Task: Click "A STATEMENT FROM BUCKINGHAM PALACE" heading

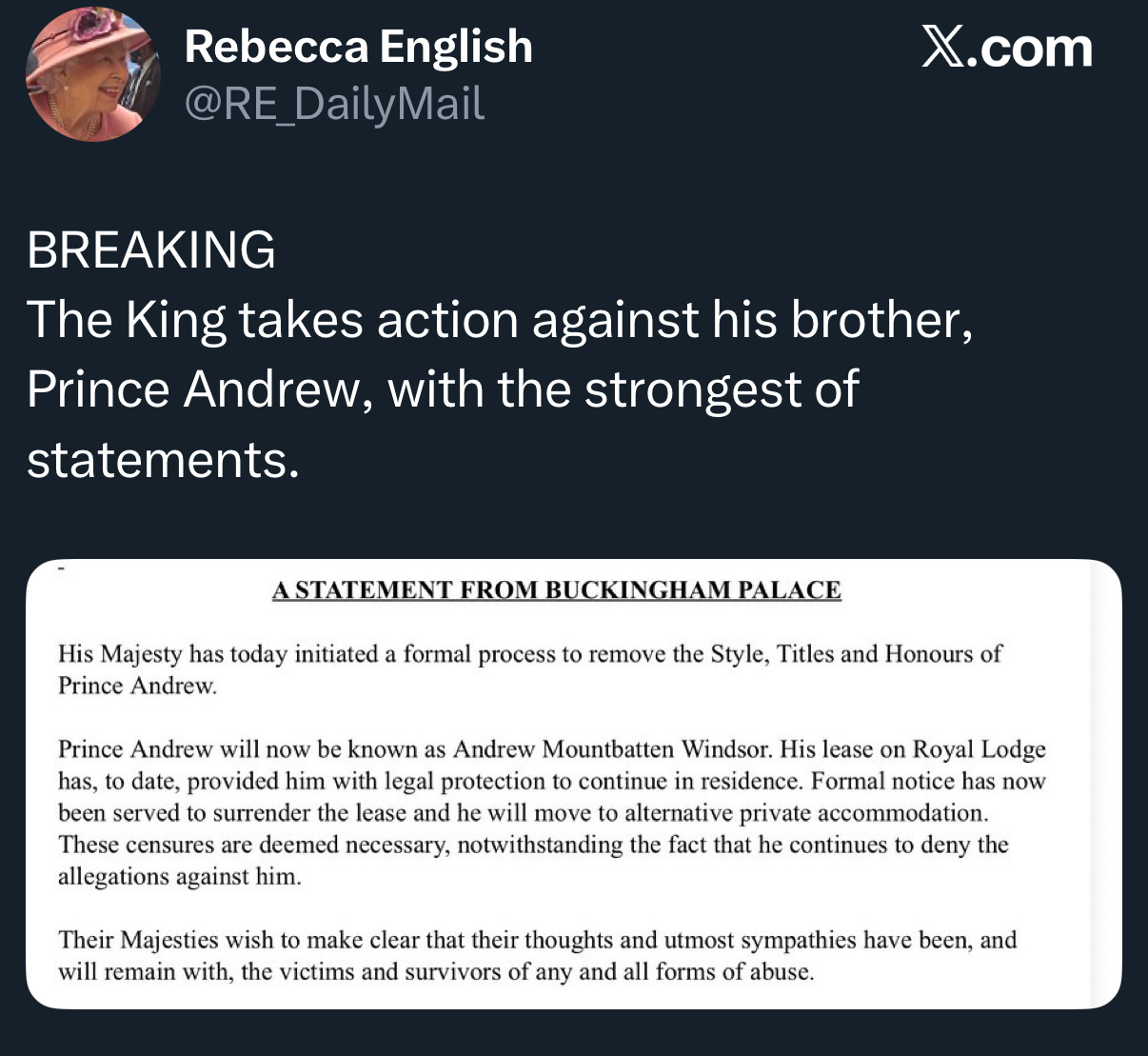Action: (x=556, y=590)
